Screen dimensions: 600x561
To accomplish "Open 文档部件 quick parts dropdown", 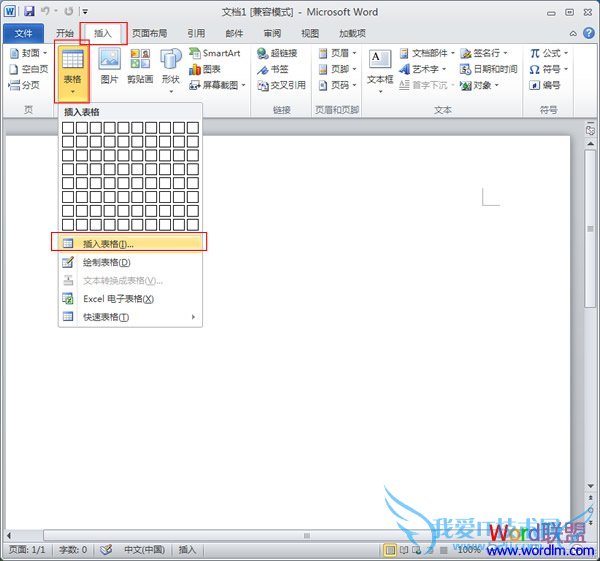I will pos(426,53).
